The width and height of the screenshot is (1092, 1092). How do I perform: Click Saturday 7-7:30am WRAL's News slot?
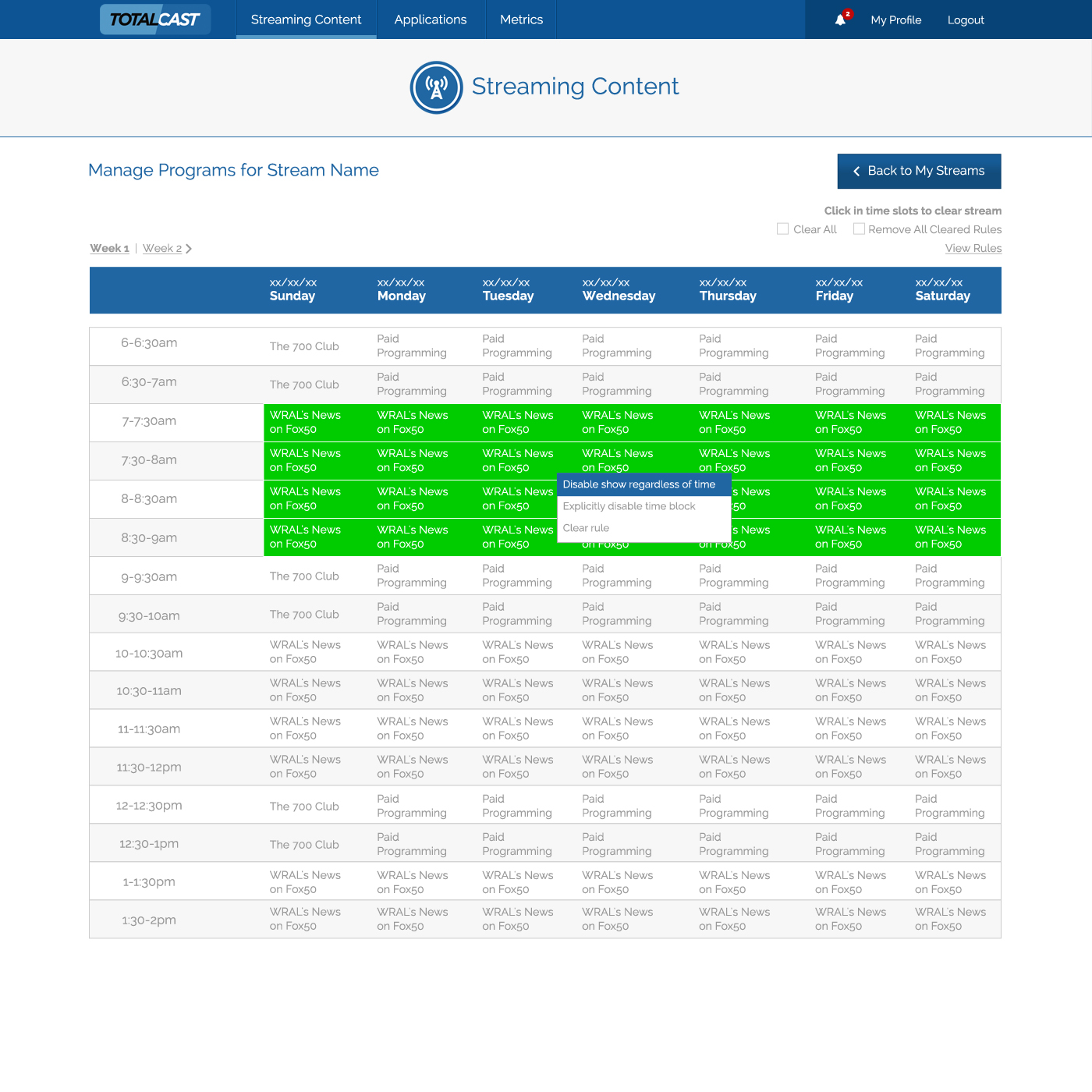point(950,423)
